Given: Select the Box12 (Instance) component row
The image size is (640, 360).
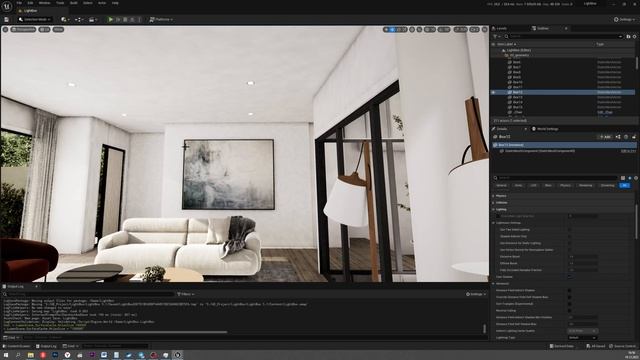Looking at the screenshot, I should click(563, 145).
